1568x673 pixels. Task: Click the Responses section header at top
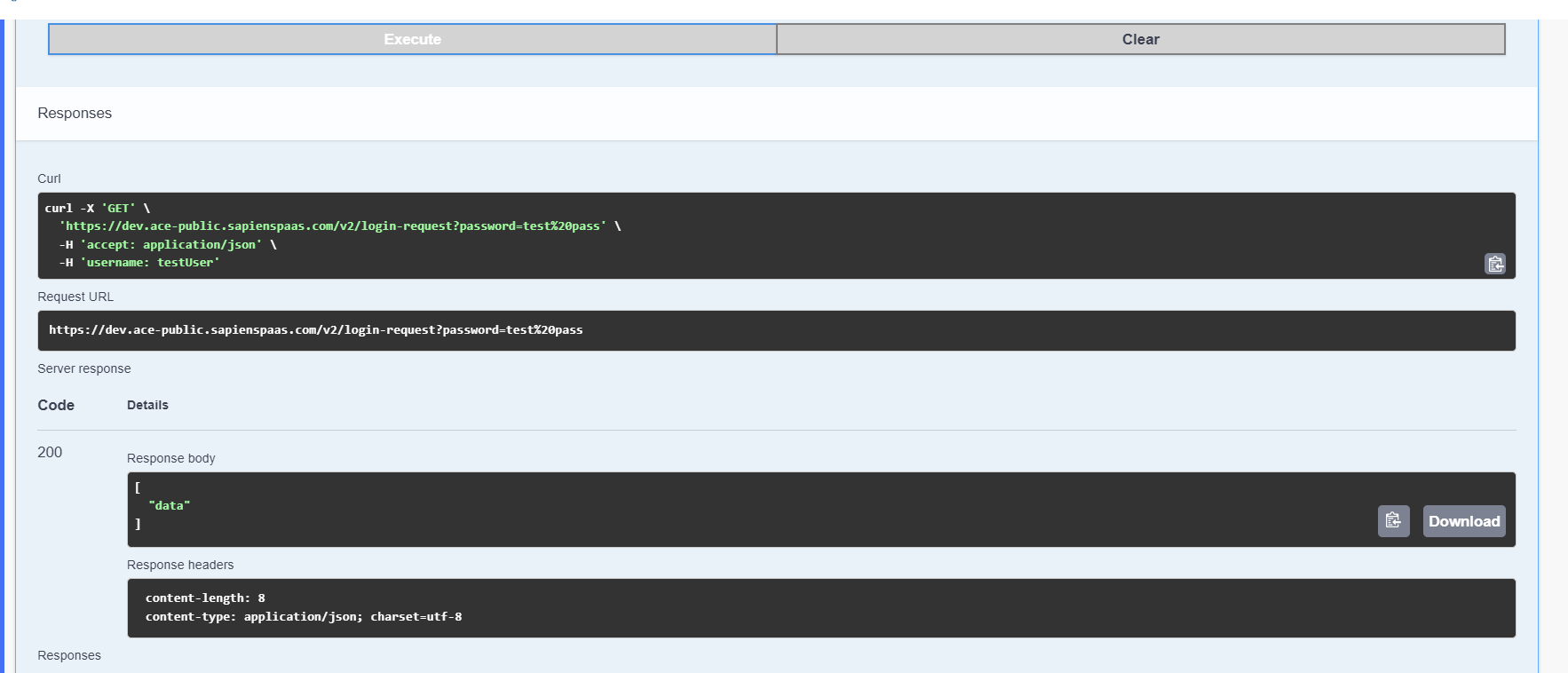tap(75, 114)
